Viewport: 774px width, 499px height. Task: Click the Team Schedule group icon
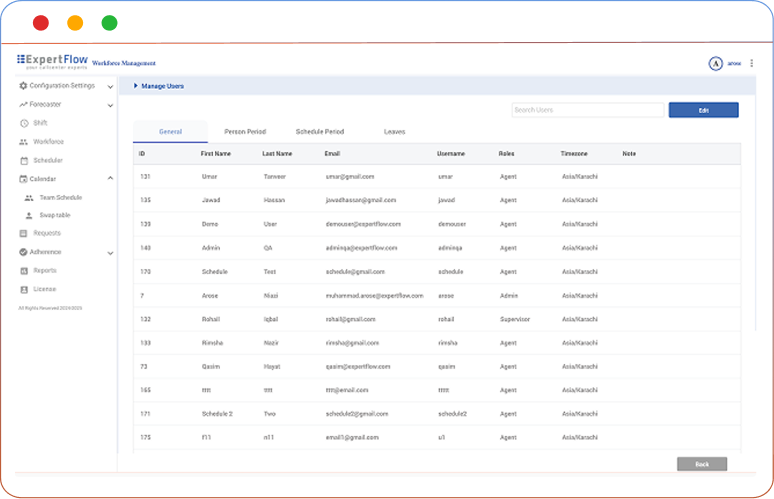click(x=29, y=198)
